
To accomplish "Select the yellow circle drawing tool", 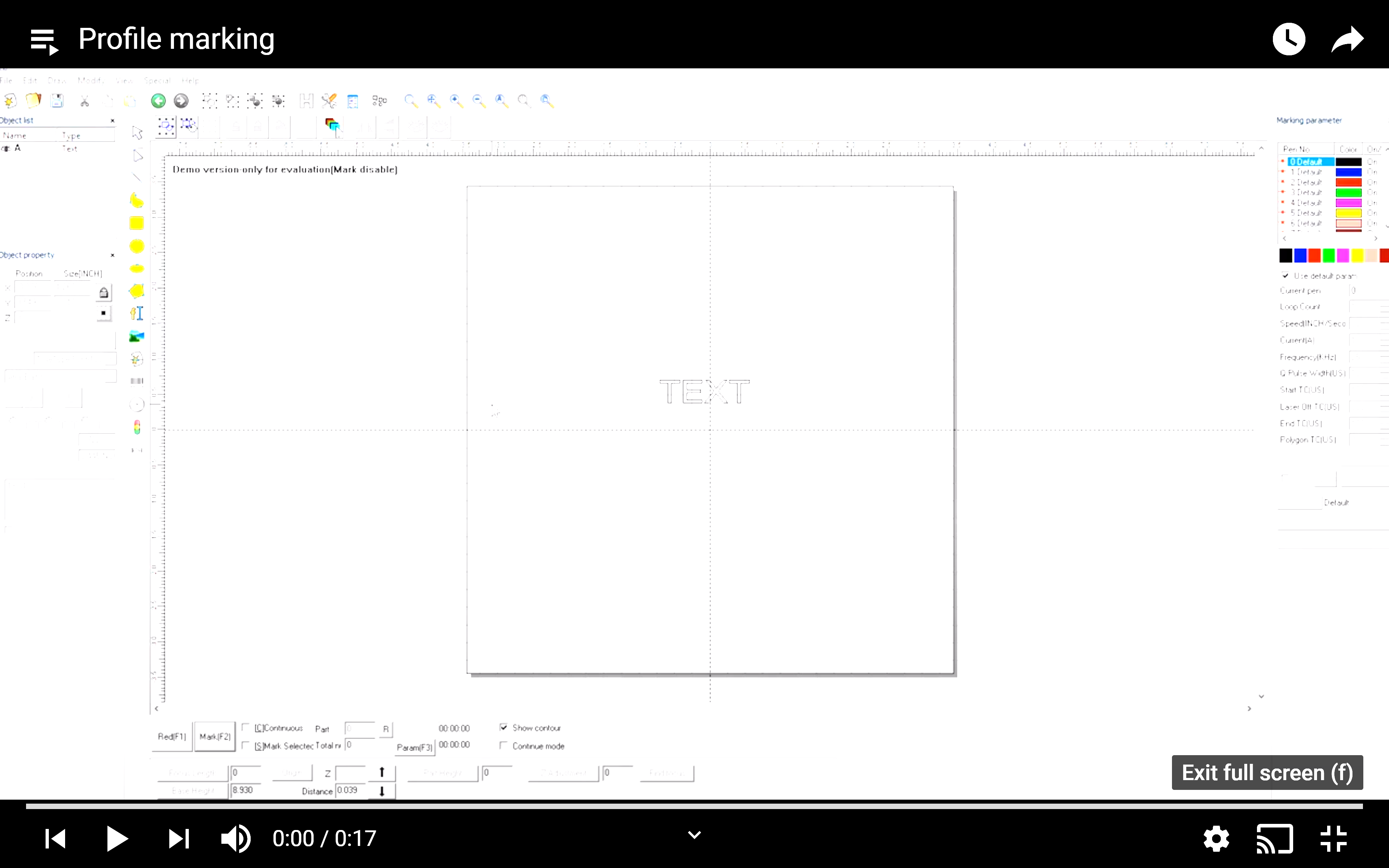I will pos(137,246).
